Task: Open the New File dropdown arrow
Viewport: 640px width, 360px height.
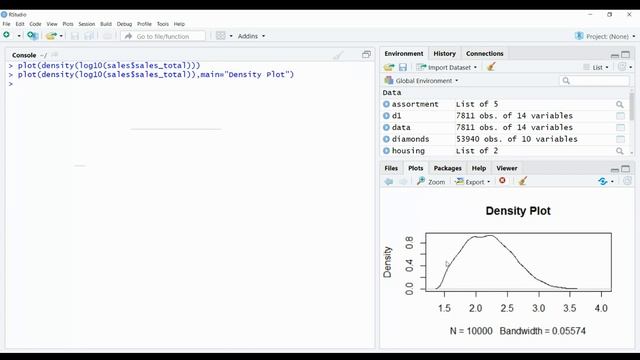Action: tap(19, 36)
